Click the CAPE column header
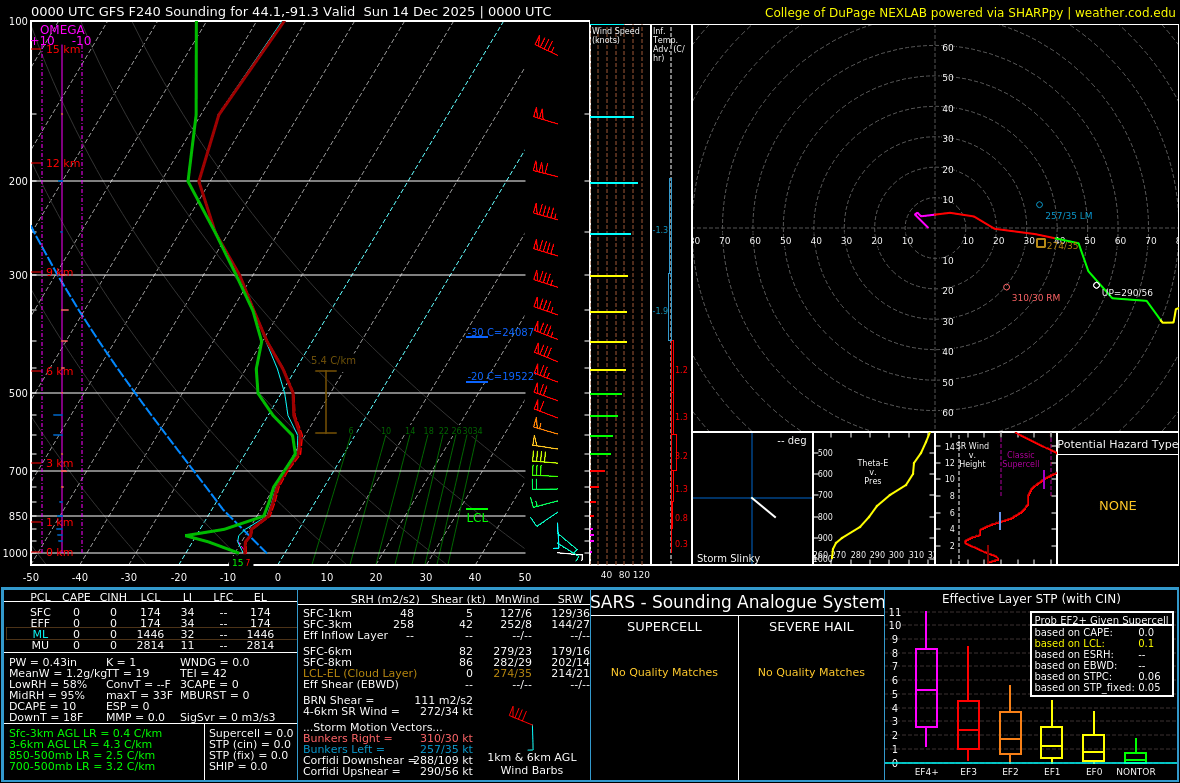This screenshot has height=783, width=1180. coord(76,597)
